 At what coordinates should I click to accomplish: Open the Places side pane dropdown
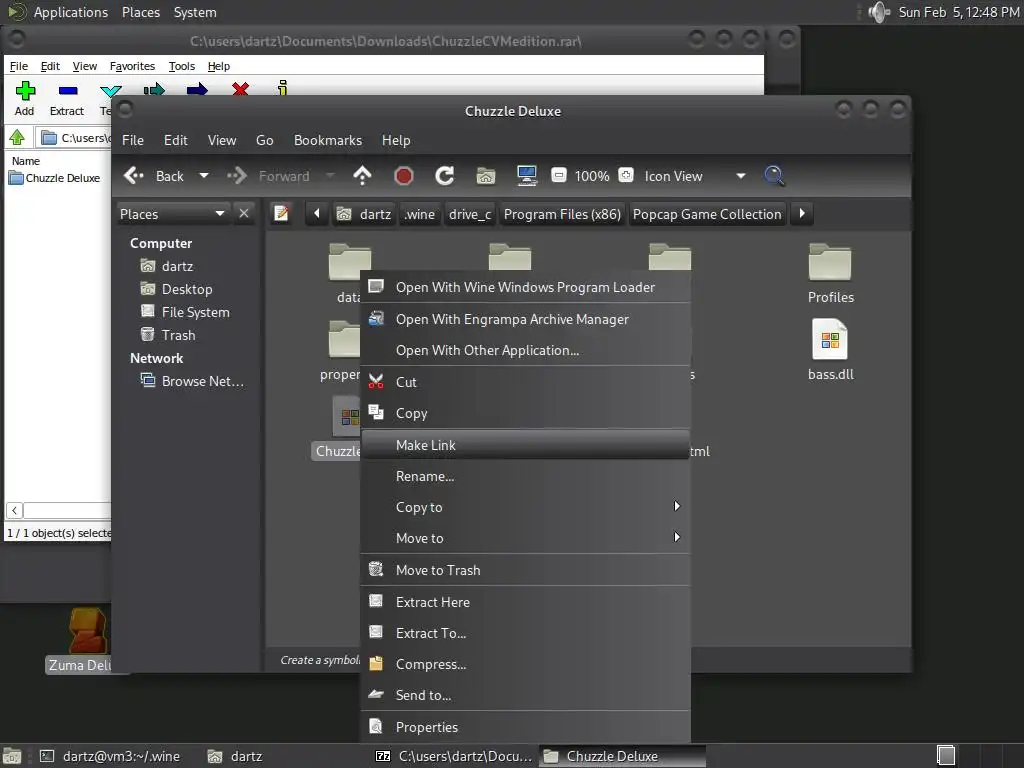point(172,214)
